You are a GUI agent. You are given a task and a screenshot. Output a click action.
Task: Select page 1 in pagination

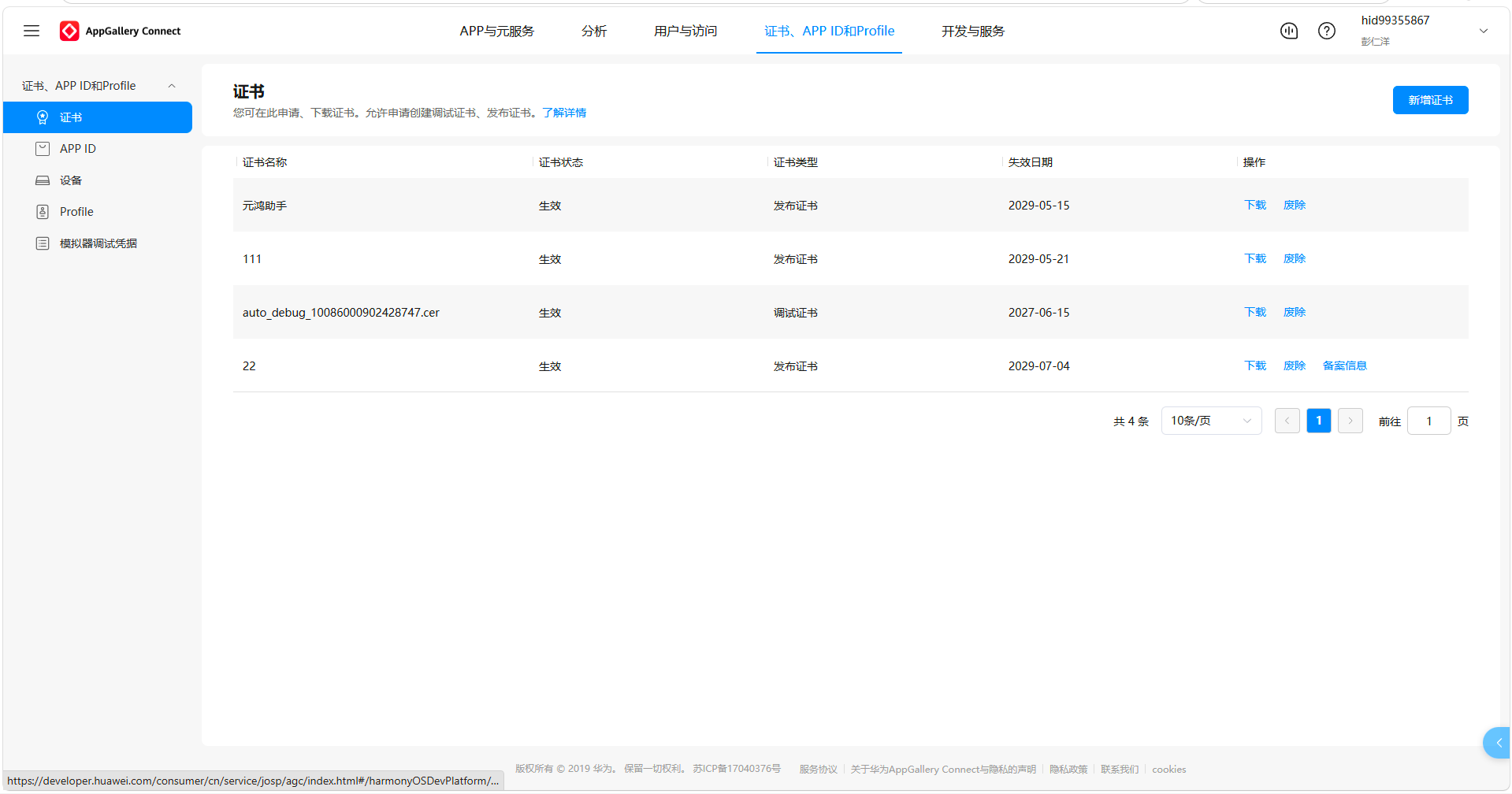pos(1319,421)
